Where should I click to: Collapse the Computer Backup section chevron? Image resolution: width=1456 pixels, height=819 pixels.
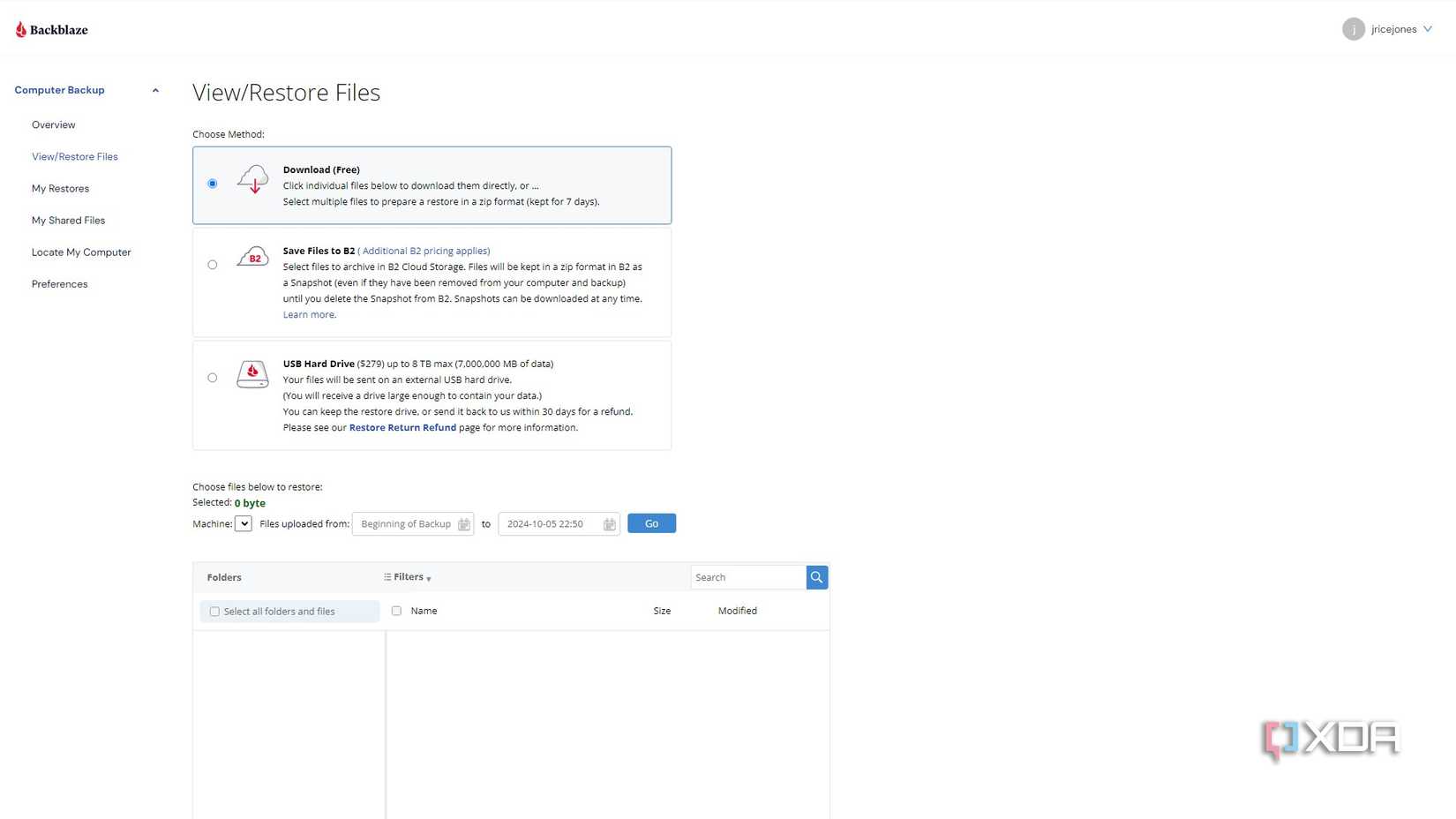pyautogui.click(x=155, y=90)
